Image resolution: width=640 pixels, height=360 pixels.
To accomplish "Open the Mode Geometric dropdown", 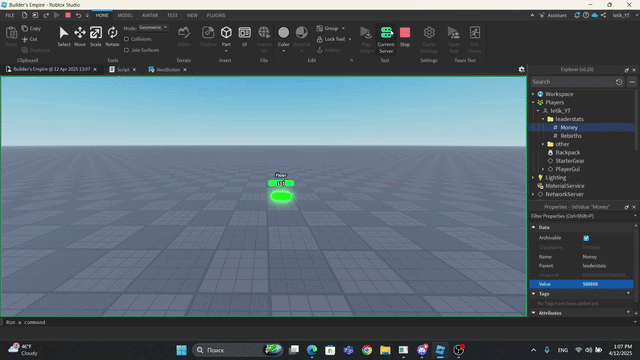I will pos(153,27).
